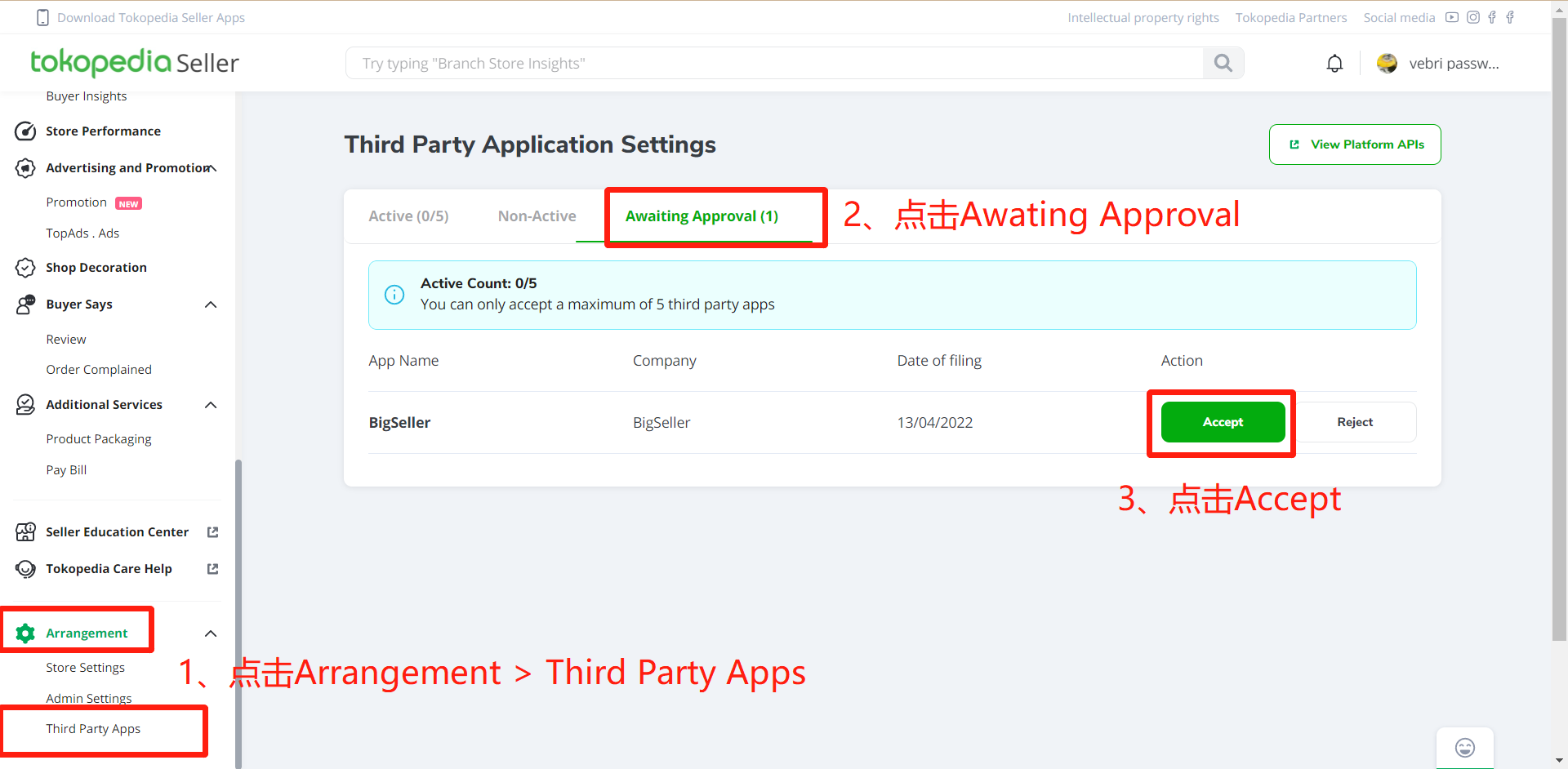Viewport: 1568px width, 769px height.
Task: Click external link icon beside Seller Education Center
Action: [x=213, y=532]
